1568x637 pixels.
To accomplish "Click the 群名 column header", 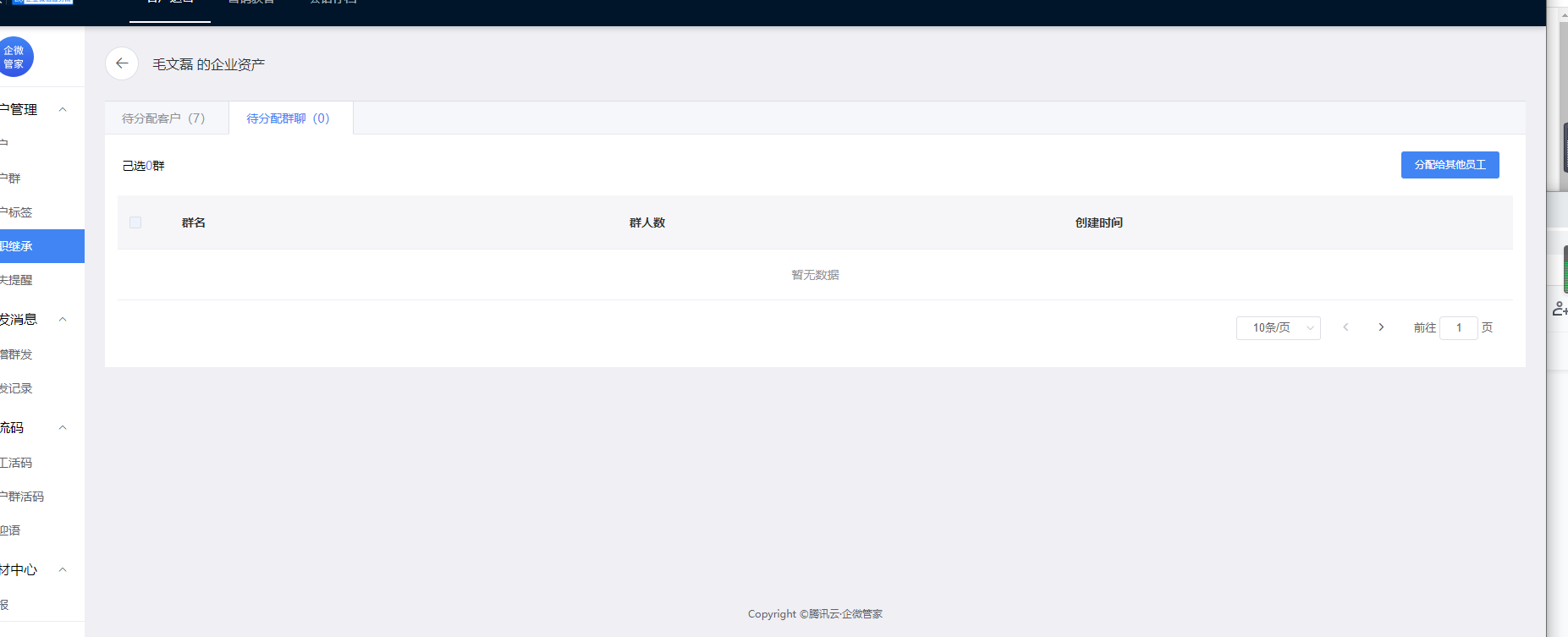I will 194,222.
